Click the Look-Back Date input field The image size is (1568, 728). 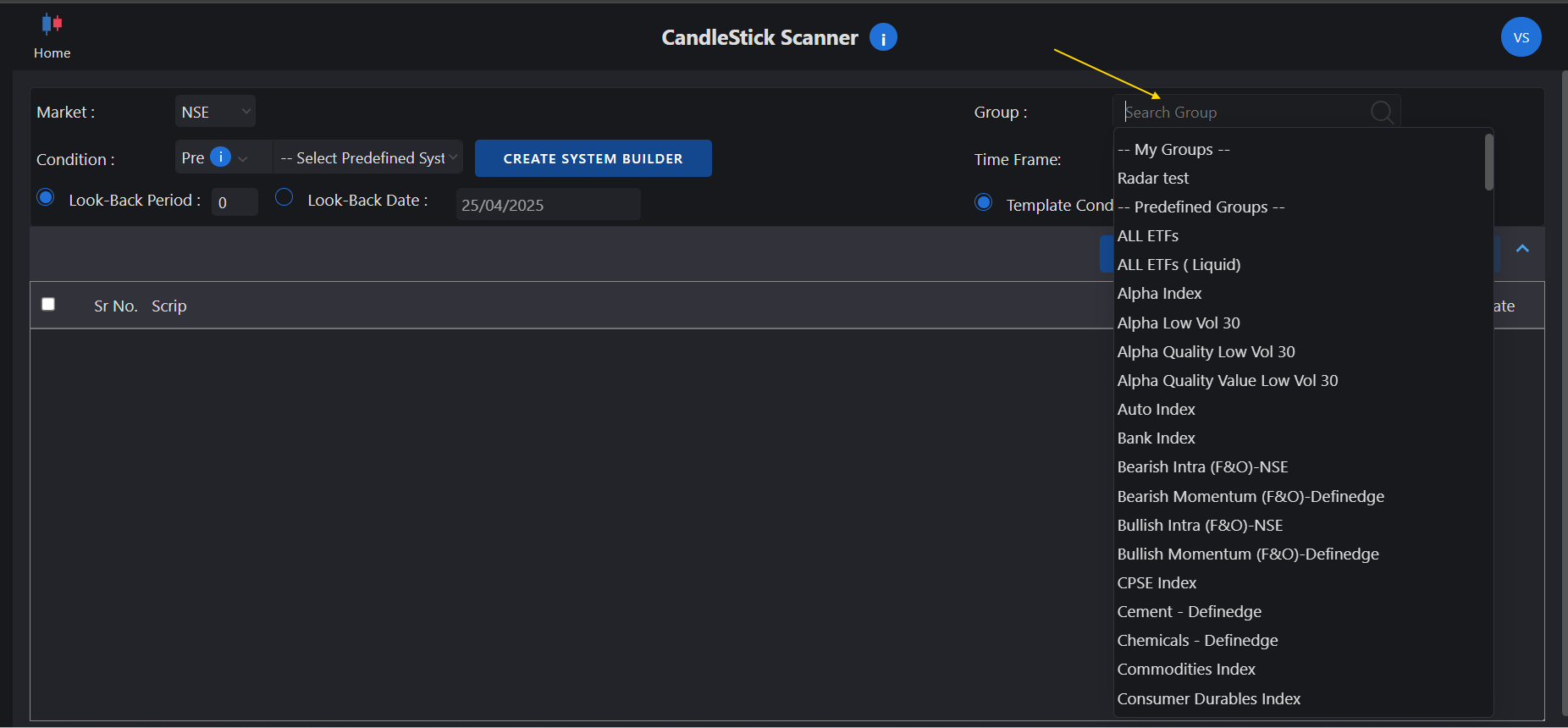point(548,205)
